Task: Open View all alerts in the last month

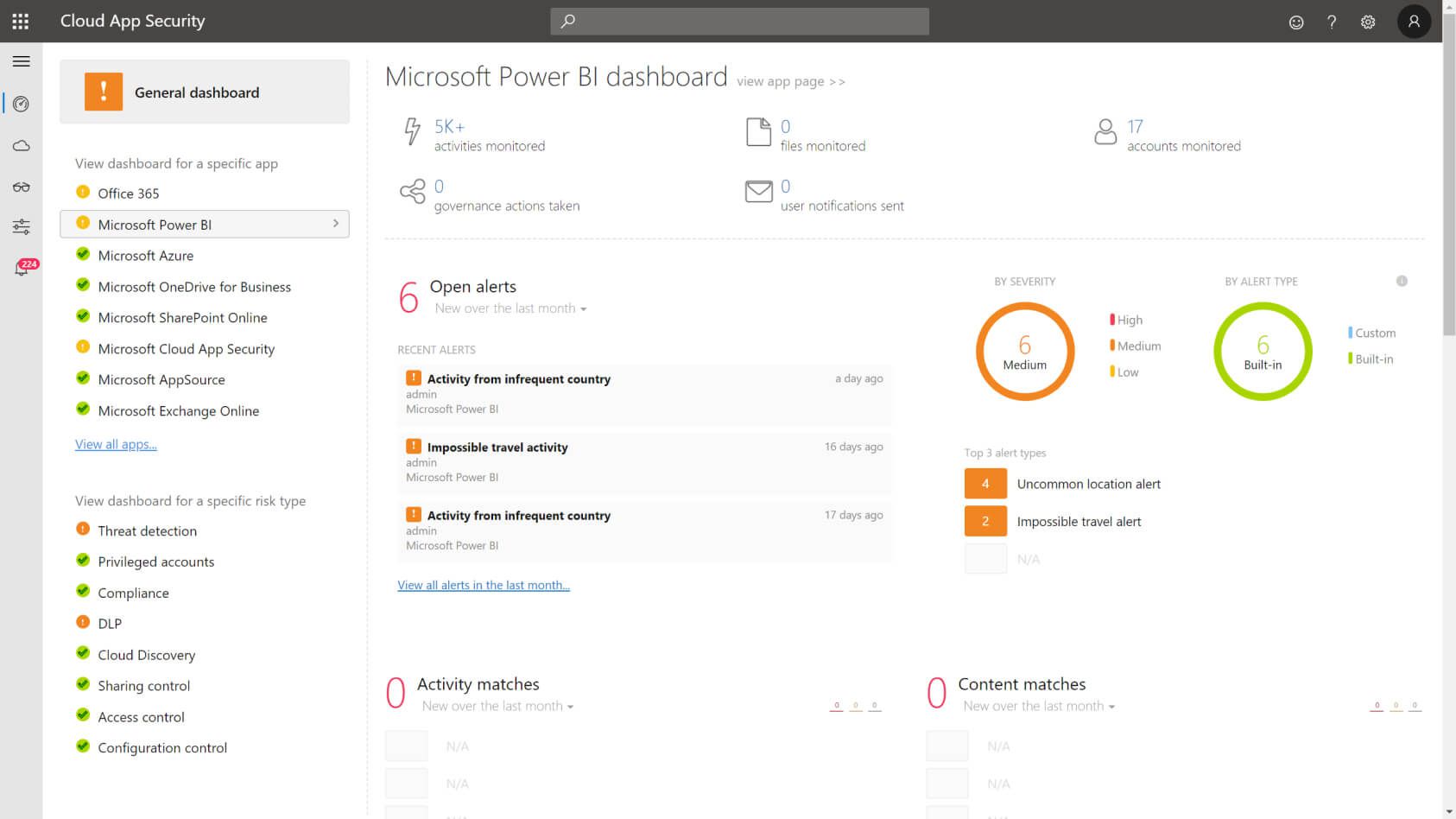Action: [x=484, y=585]
